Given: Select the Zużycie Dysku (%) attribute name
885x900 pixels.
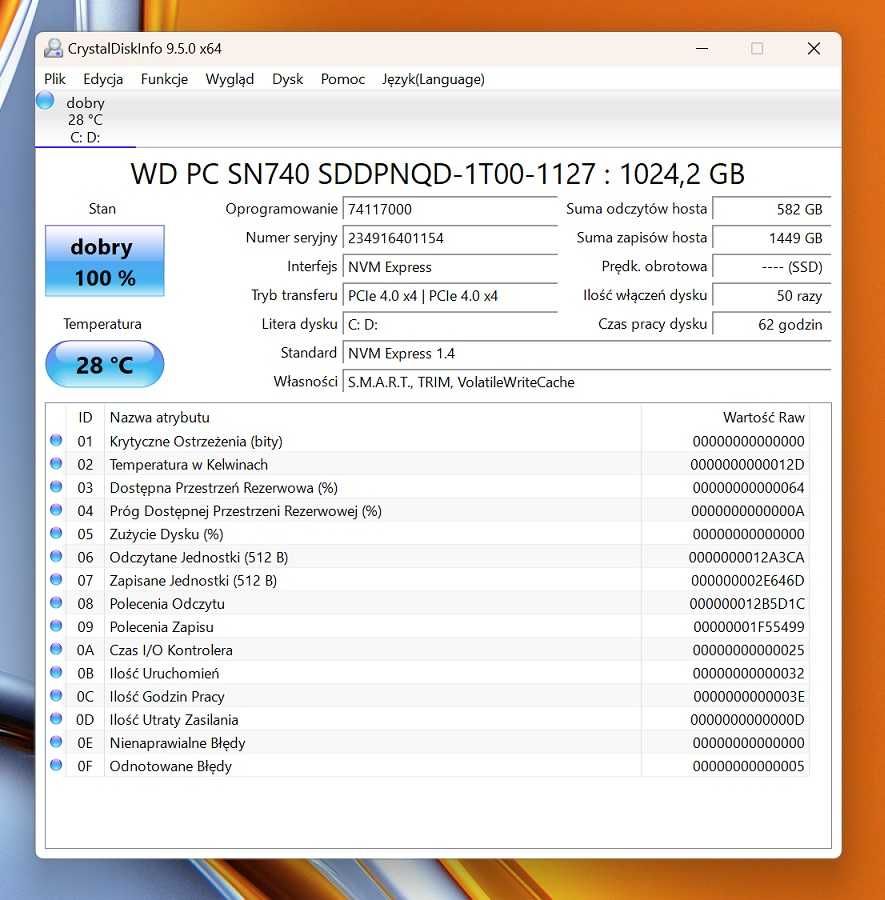Looking at the screenshot, I should coord(166,534).
